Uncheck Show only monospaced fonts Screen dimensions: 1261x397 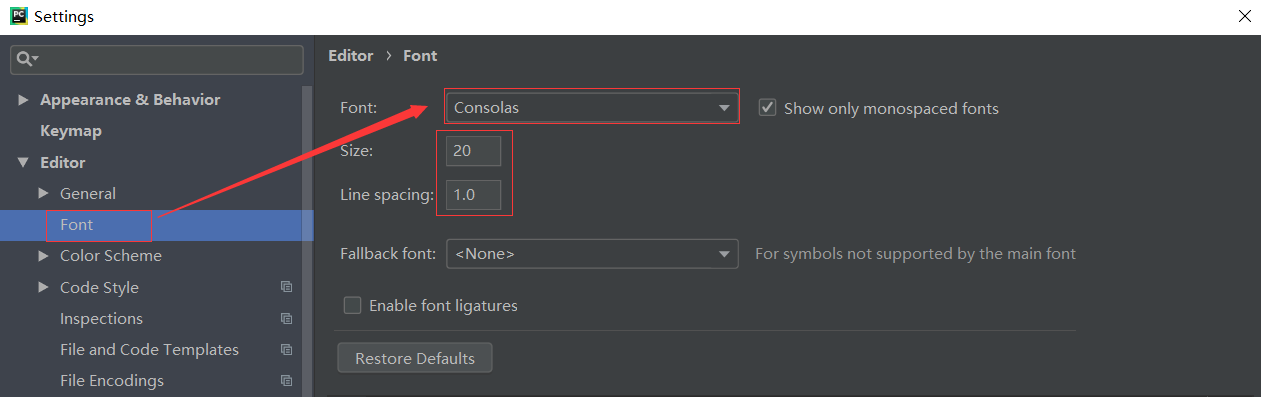[x=767, y=107]
